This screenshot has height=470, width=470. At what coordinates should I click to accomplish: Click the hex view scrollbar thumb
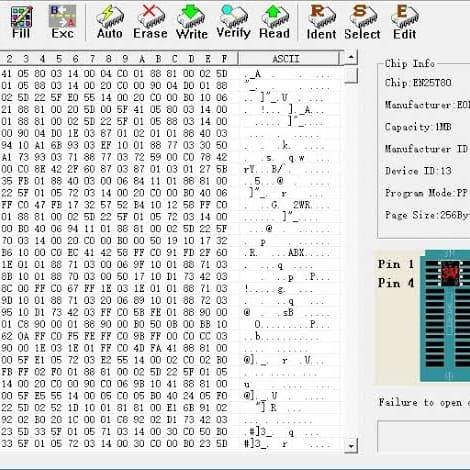click(x=351, y=75)
